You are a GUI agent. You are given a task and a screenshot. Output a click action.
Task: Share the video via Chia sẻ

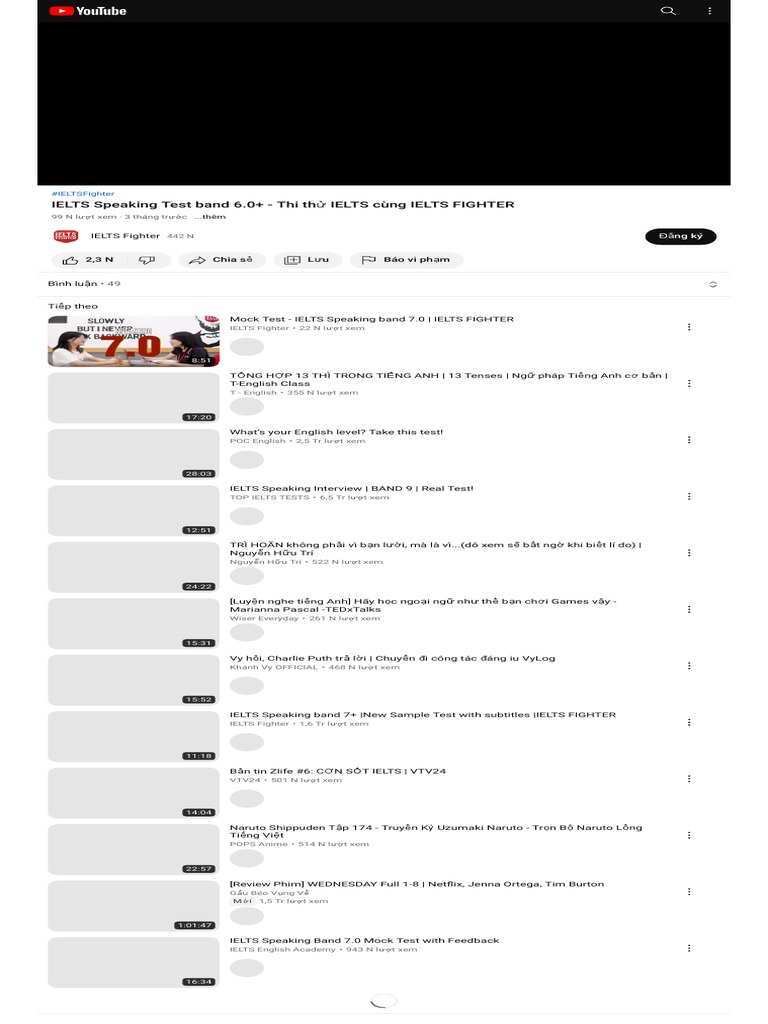pos(222,260)
